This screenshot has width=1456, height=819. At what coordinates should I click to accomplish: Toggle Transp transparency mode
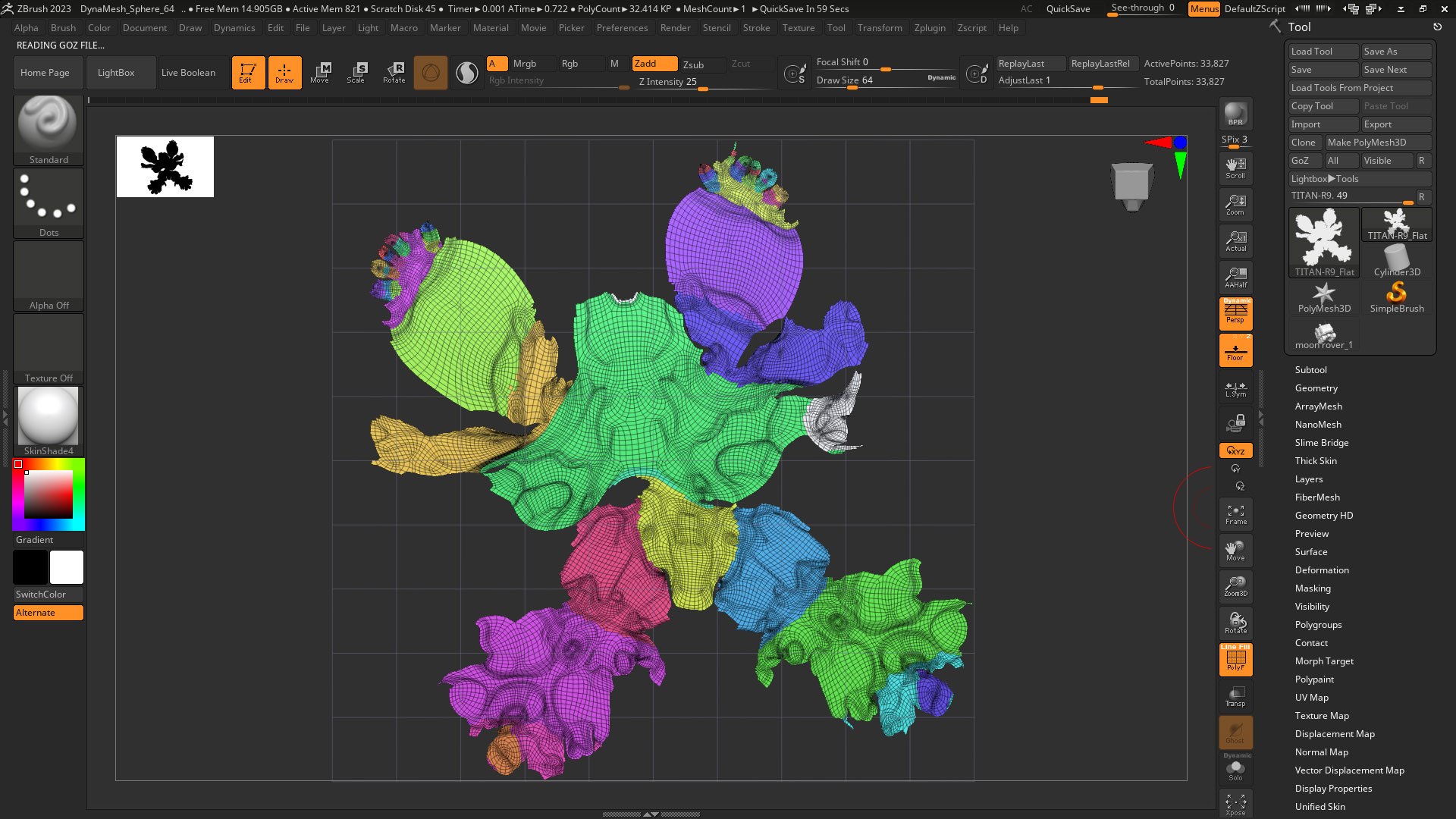coord(1235,696)
